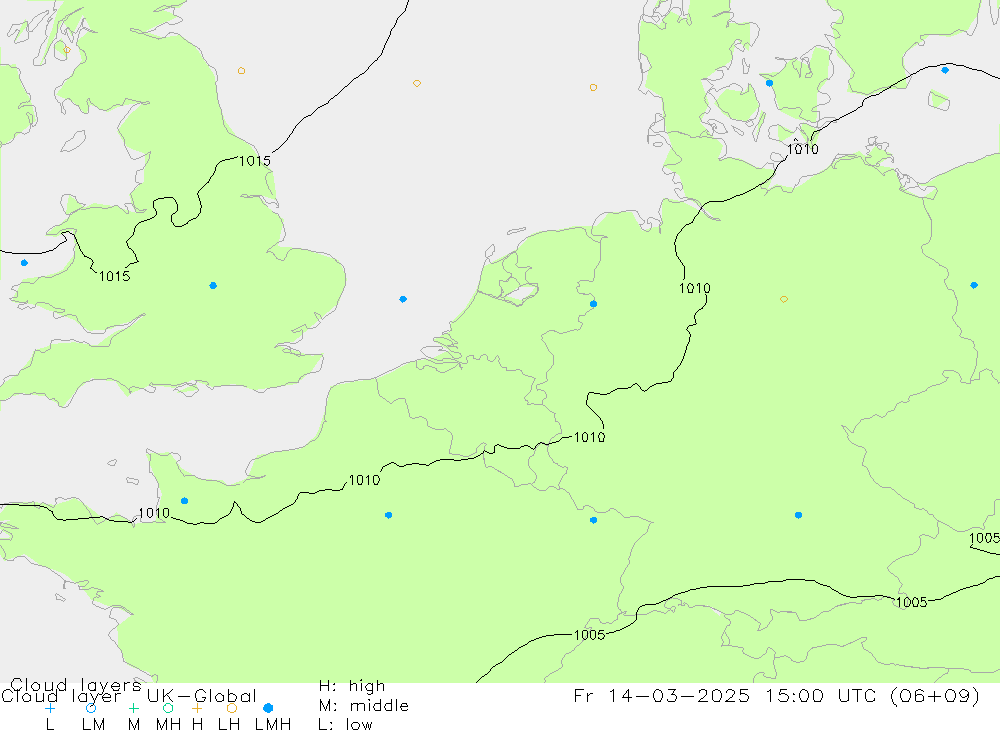Viewport: 1000px width, 733px height.
Task: Click the filled blue LMH legend dot
Action: (x=268, y=708)
